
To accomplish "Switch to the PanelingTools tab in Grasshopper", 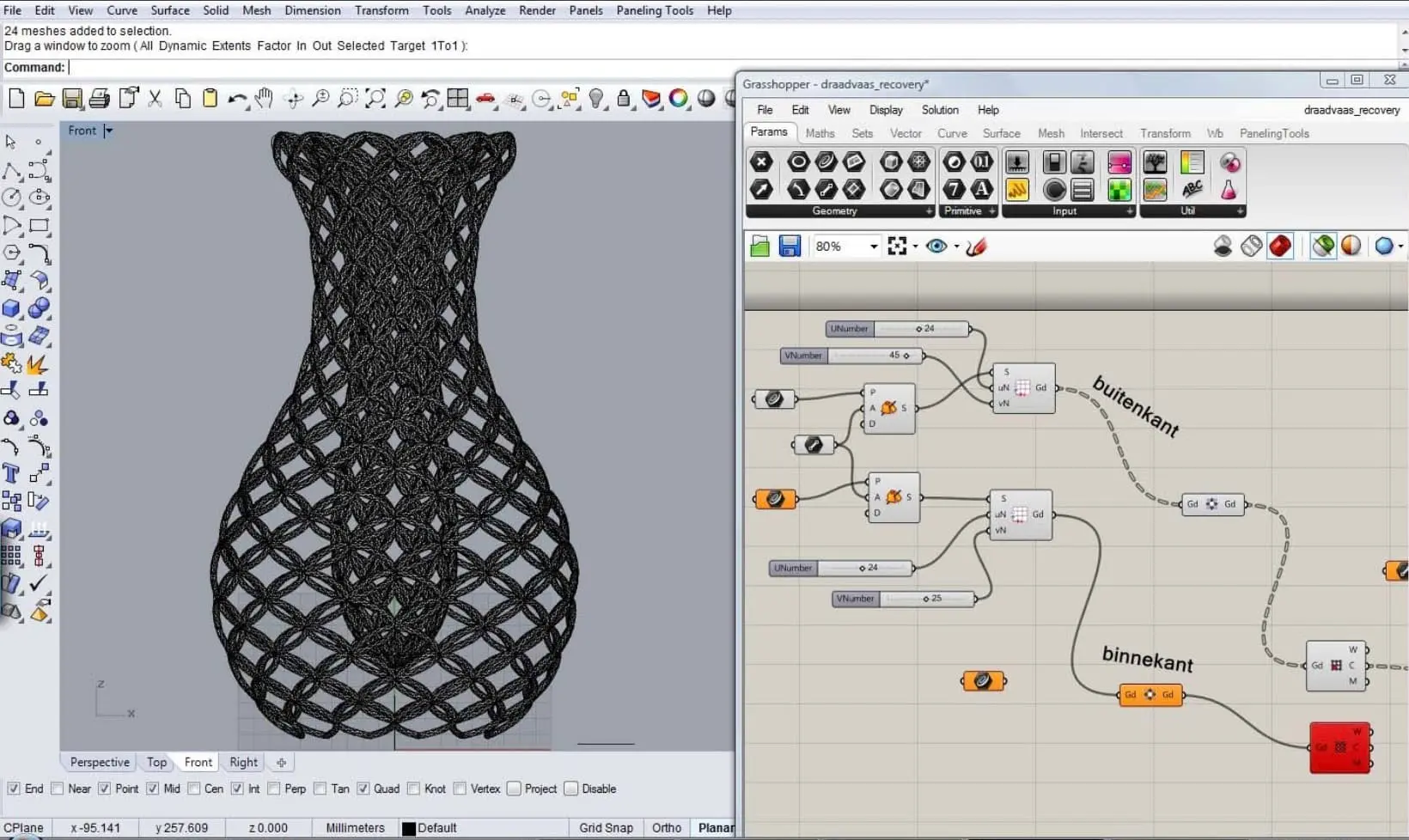I will click(1274, 133).
